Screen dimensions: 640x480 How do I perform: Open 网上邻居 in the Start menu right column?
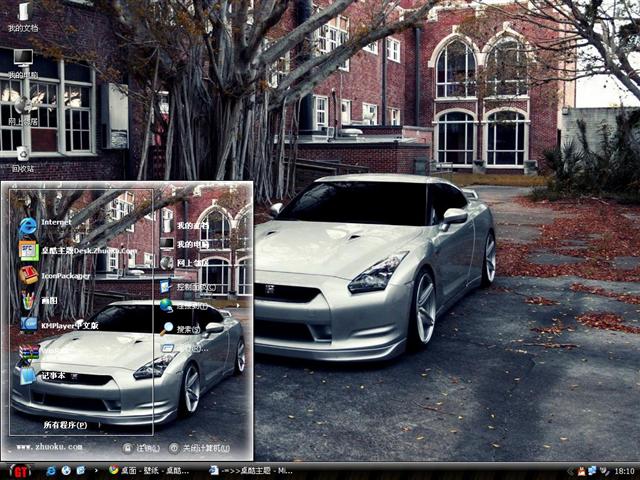184,263
